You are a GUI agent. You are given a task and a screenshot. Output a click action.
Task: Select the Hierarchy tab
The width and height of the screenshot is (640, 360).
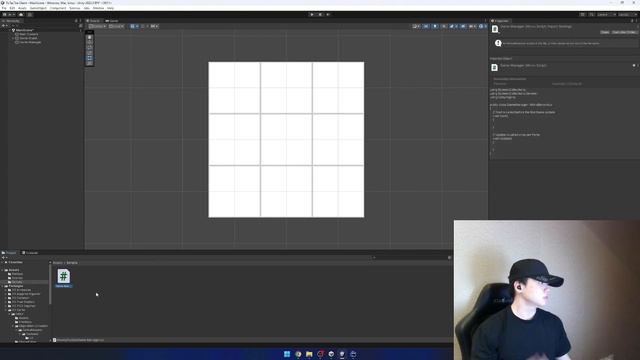11,21
